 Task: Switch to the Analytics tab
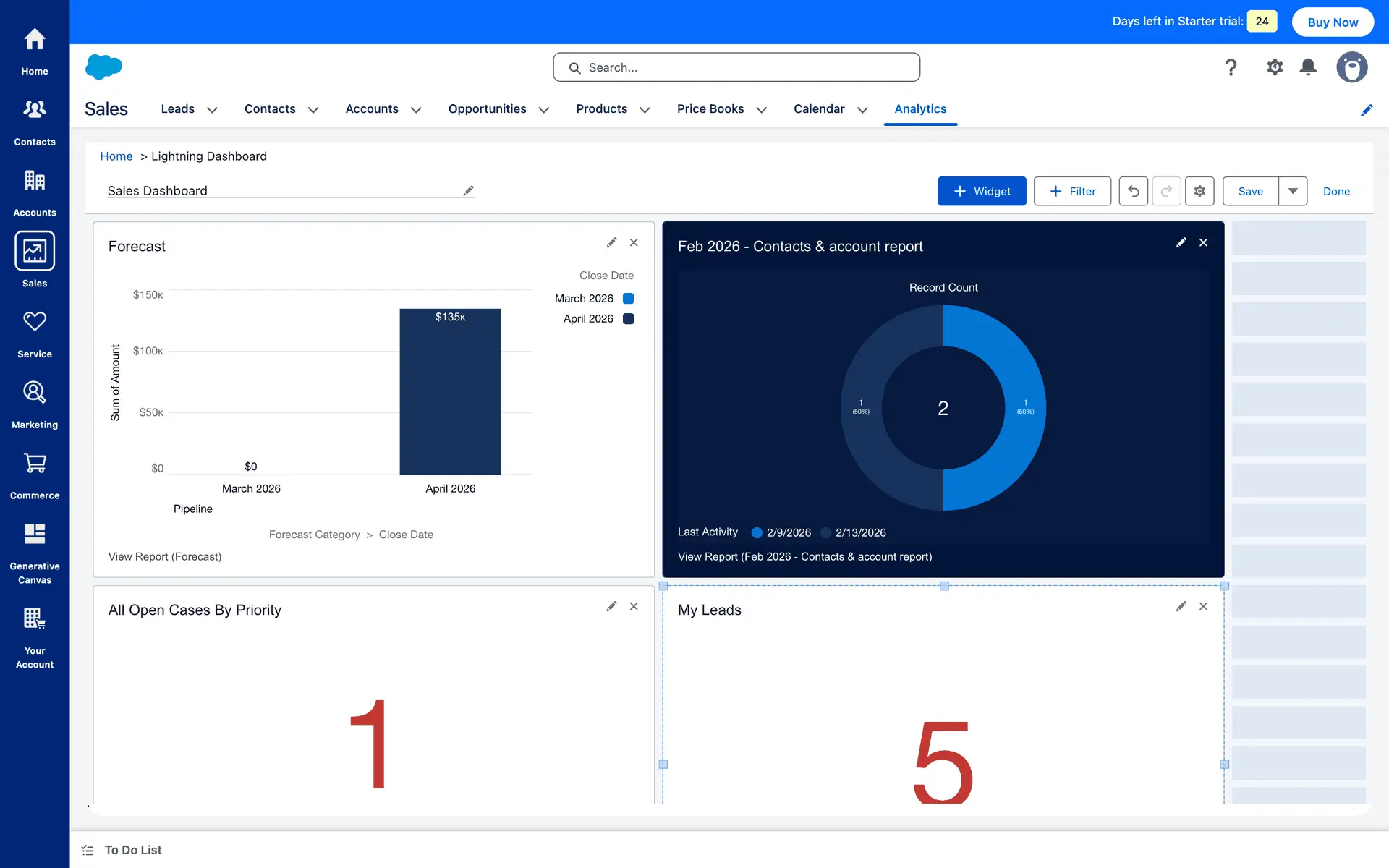pos(920,109)
